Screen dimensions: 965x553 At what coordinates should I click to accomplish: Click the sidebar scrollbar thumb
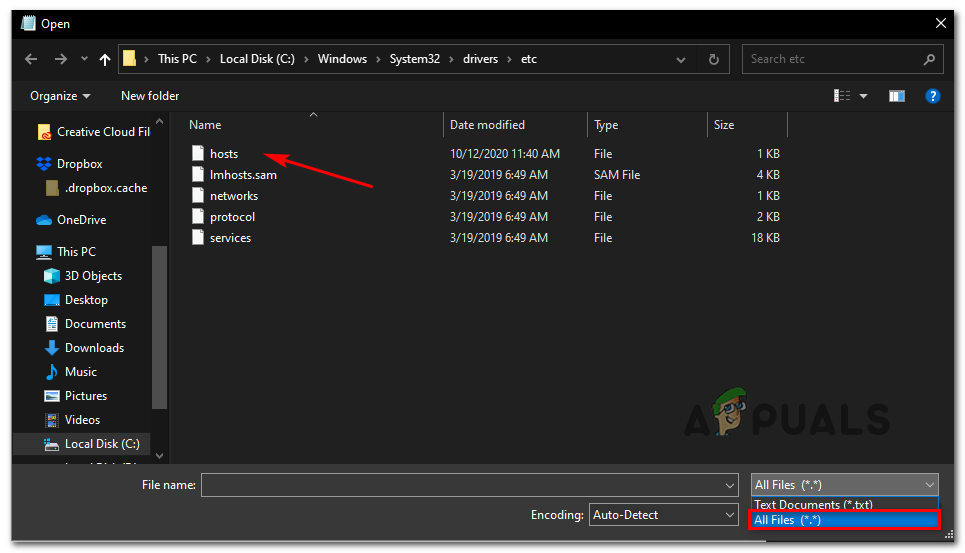coord(159,327)
